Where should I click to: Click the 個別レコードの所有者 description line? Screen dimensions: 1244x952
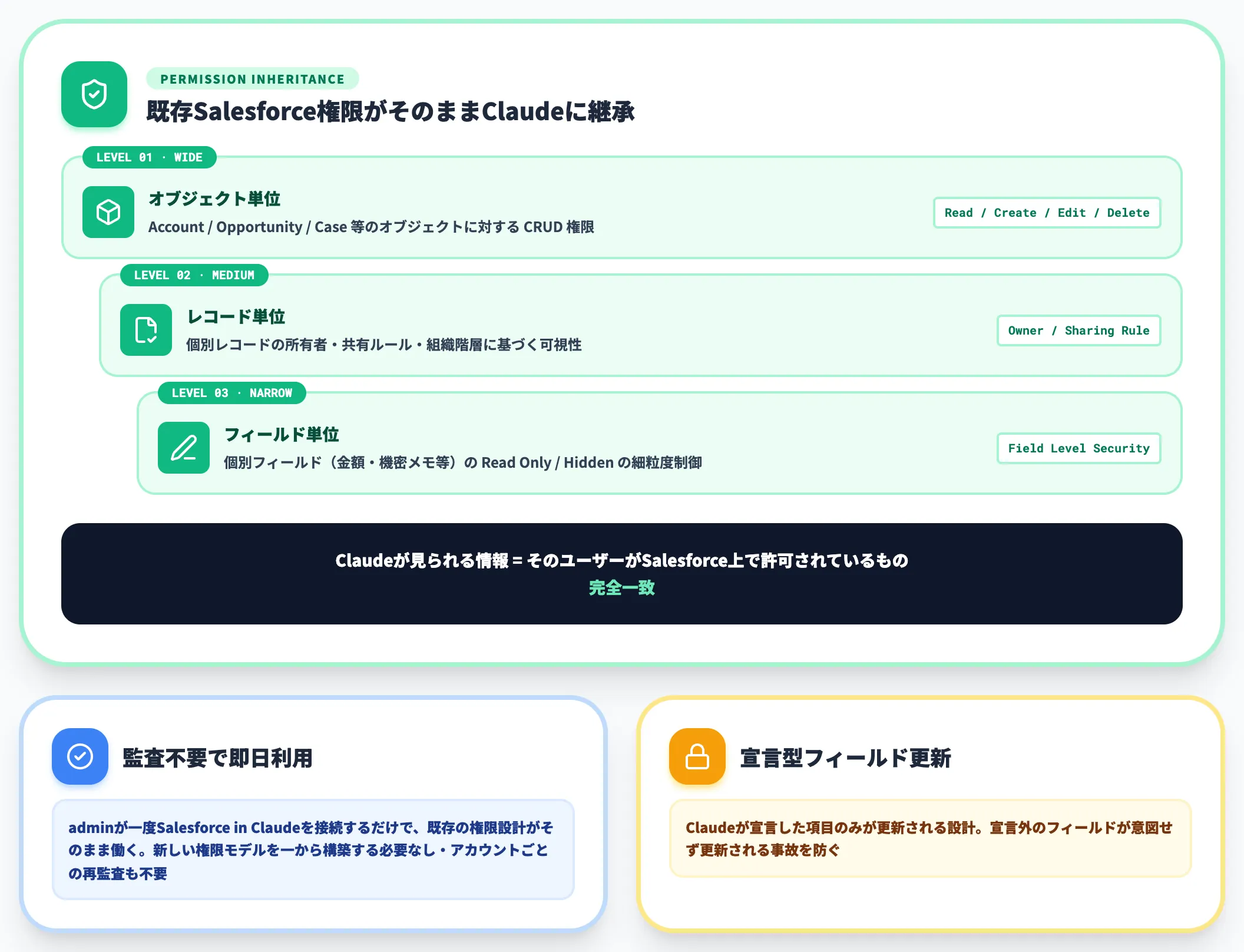tap(384, 345)
